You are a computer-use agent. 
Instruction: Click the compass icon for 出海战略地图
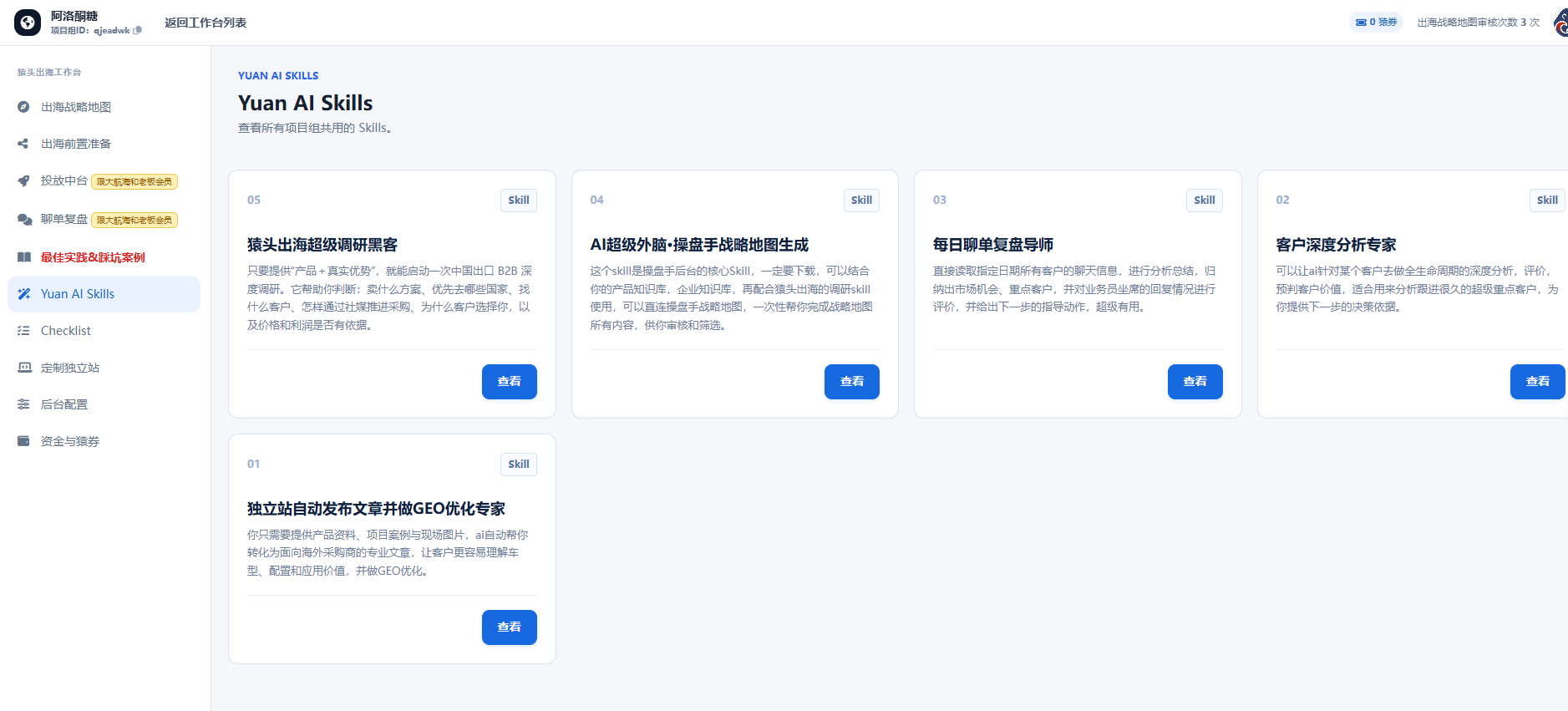tap(23, 107)
